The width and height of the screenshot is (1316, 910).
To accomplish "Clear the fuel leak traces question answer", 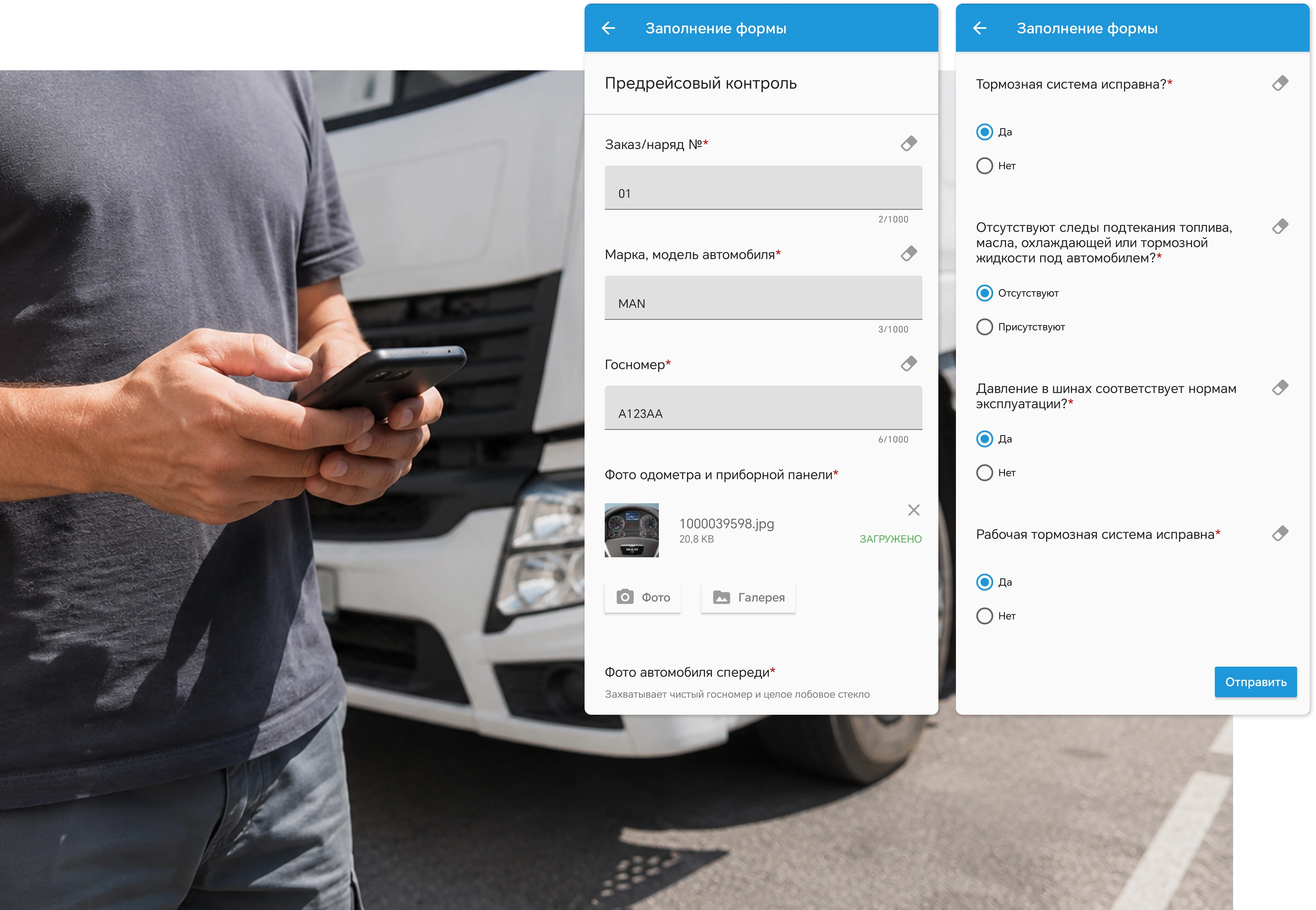I will 1280,227.
